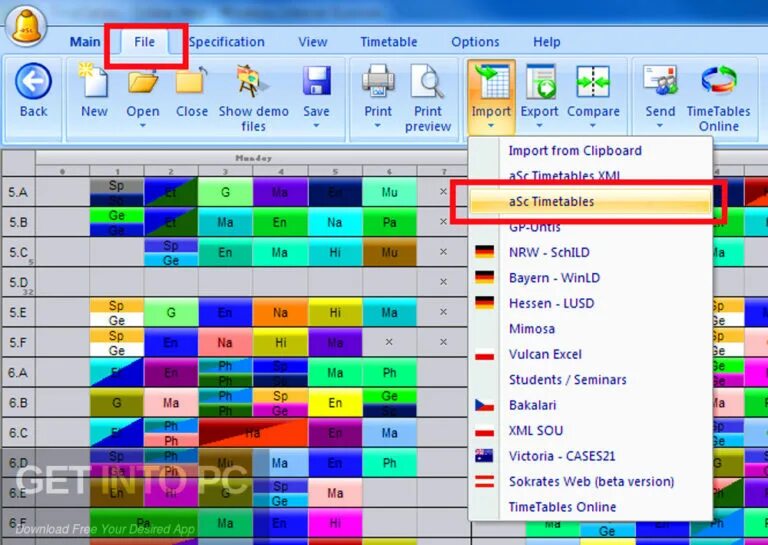The image size is (768, 545).
Task: Choose Mimosa import option
Action: point(590,329)
